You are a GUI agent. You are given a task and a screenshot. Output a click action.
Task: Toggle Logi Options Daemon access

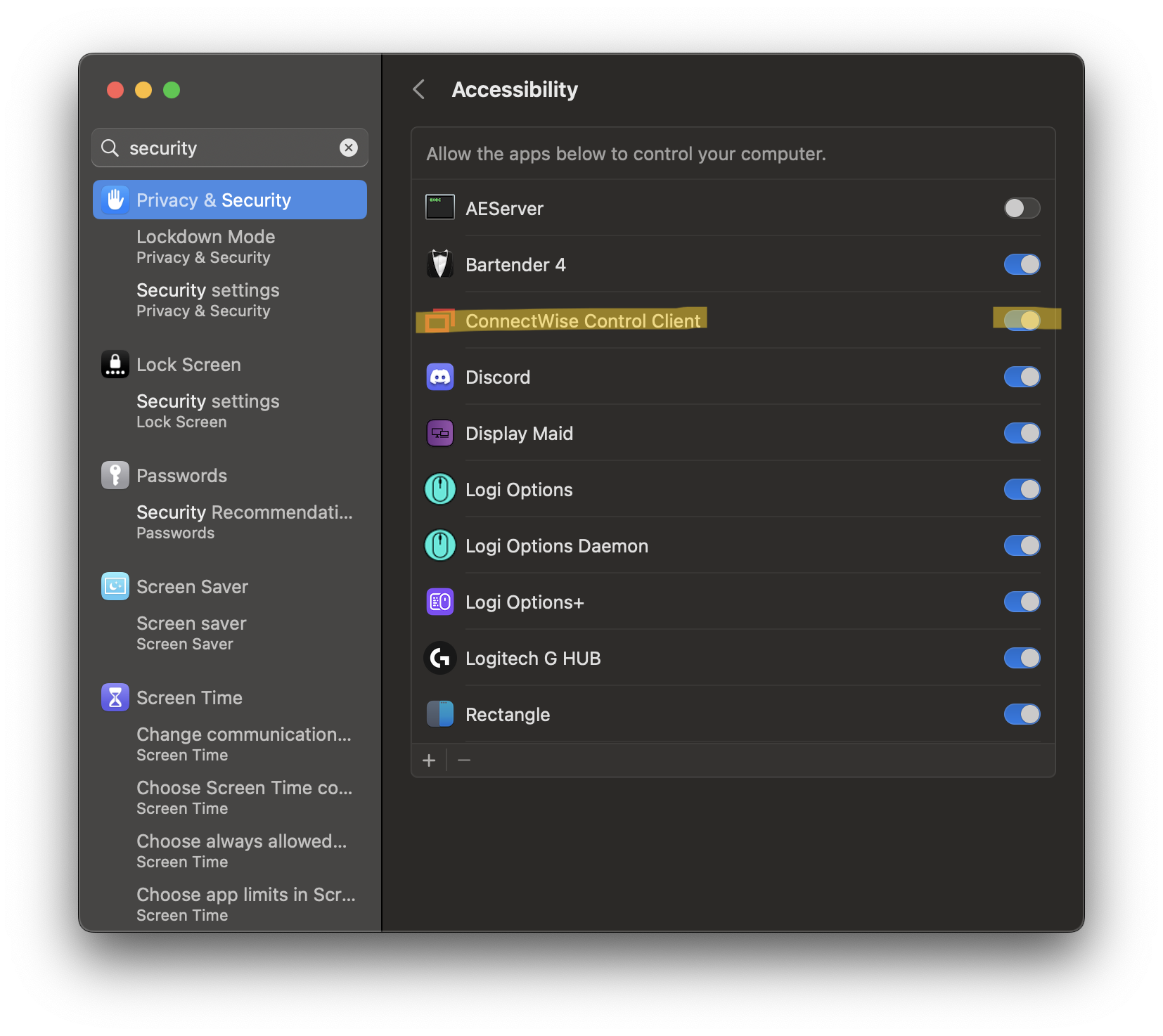click(1022, 545)
